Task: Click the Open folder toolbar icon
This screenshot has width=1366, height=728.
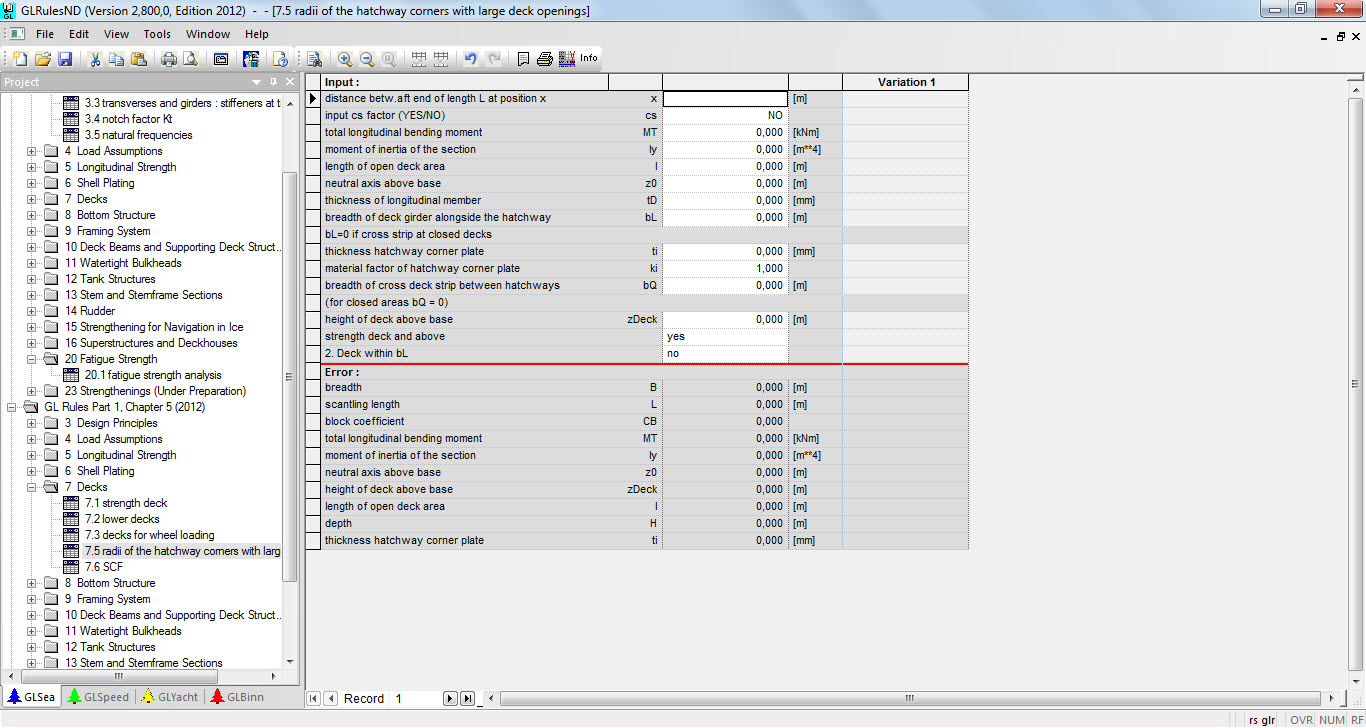Action: pyautogui.click(x=42, y=59)
